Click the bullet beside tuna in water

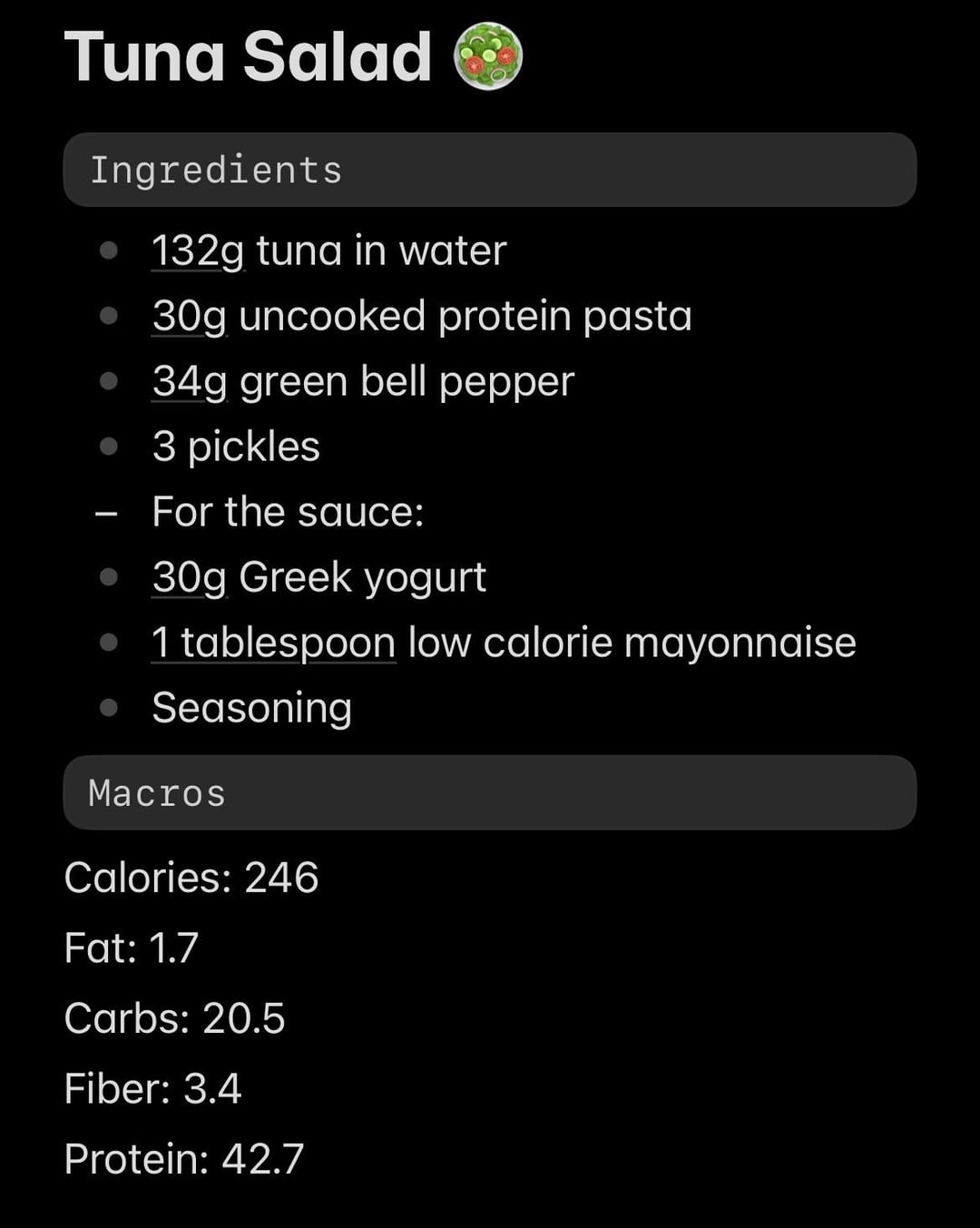coord(109,251)
